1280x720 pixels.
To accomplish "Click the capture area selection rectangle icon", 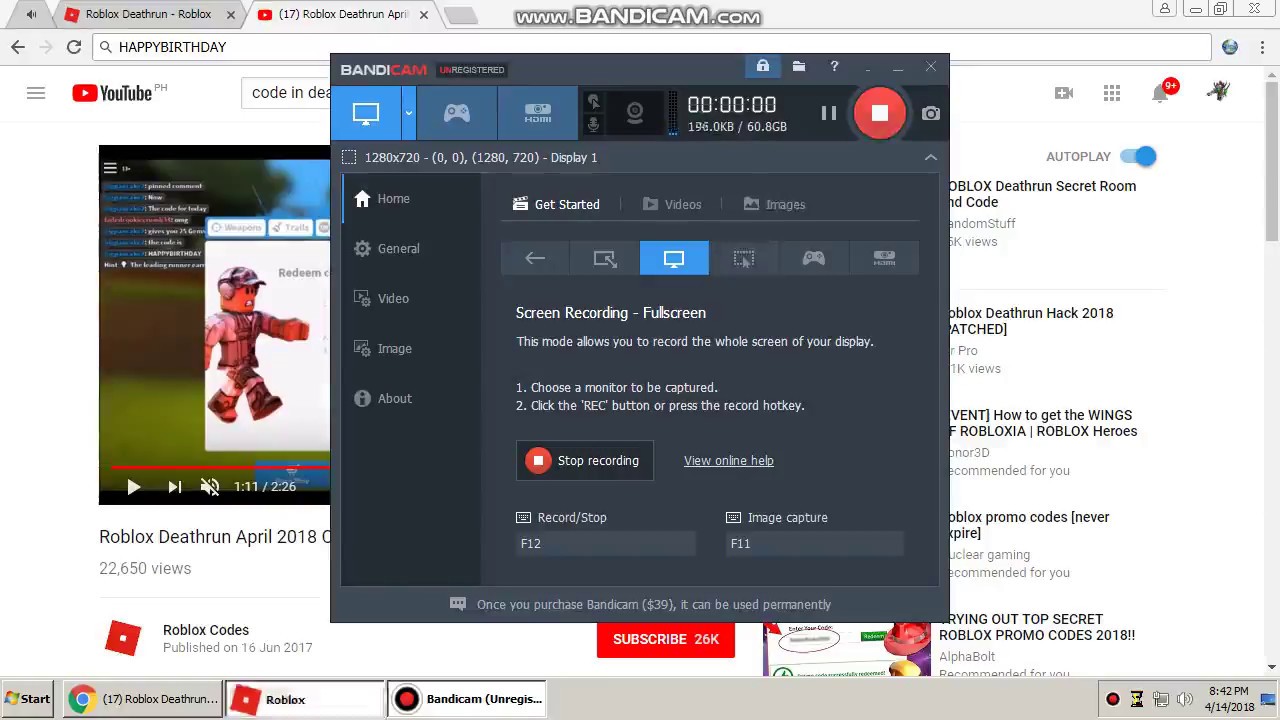I will (x=349, y=157).
